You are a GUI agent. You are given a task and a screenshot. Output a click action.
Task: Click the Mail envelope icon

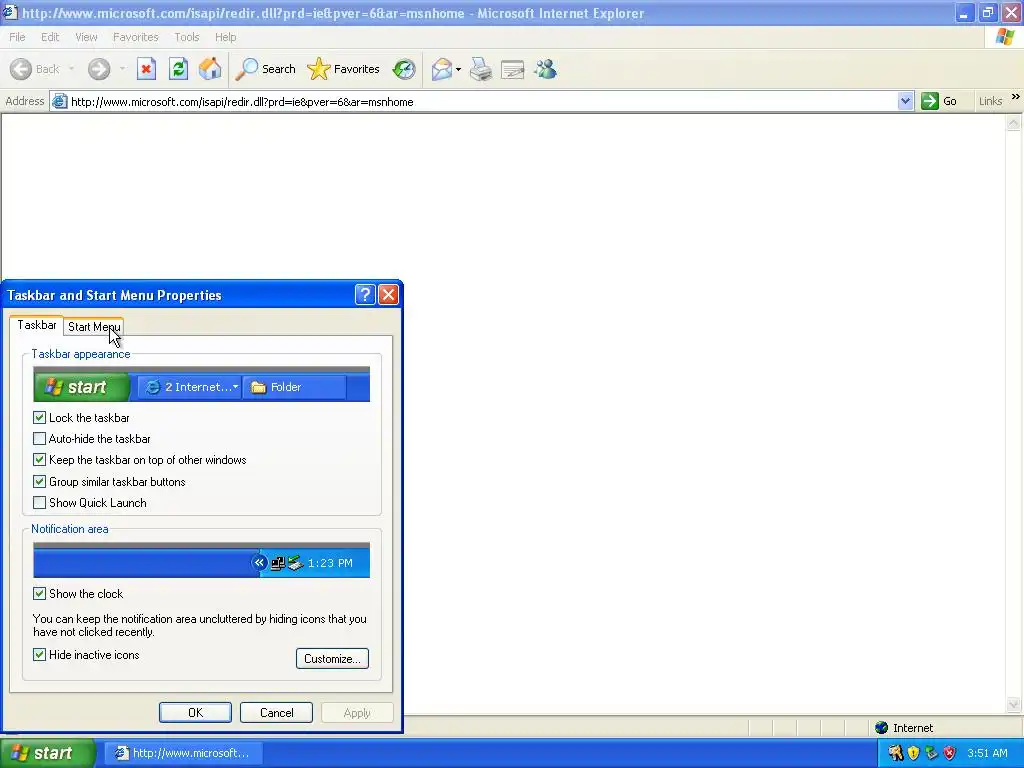tap(442, 69)
